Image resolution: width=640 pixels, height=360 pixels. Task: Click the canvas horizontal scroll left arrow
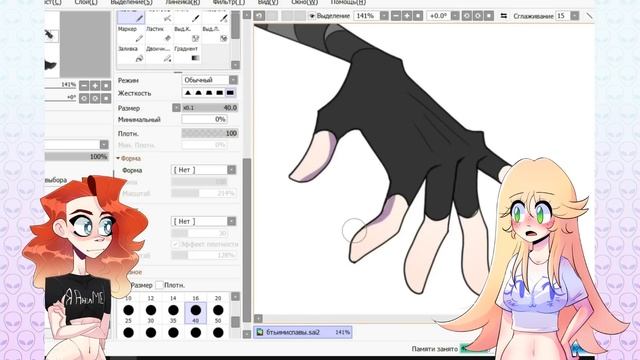point(258,318)
